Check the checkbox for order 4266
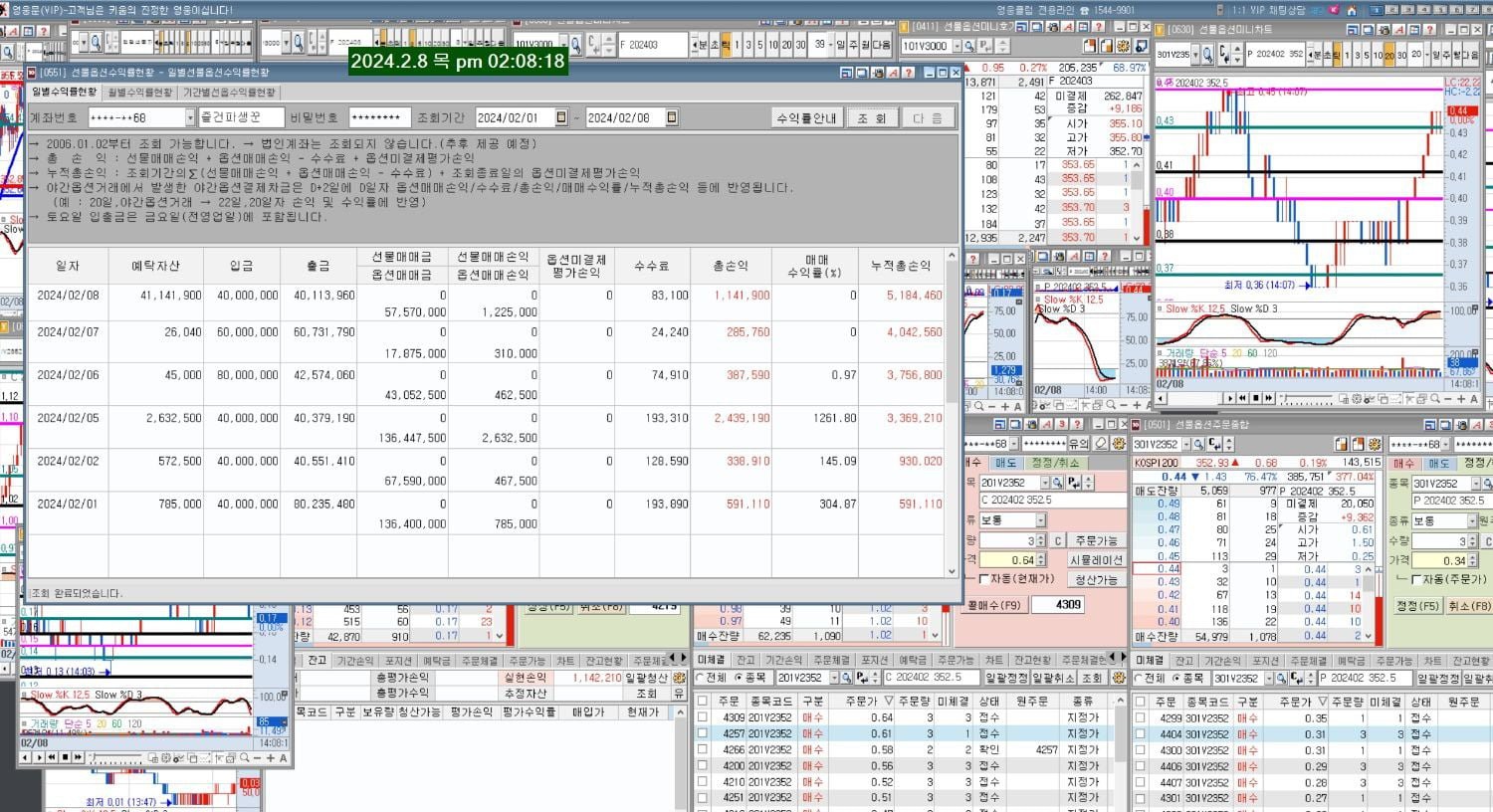Viewport: 1493px width, 812px height. (x=703, y=749)
